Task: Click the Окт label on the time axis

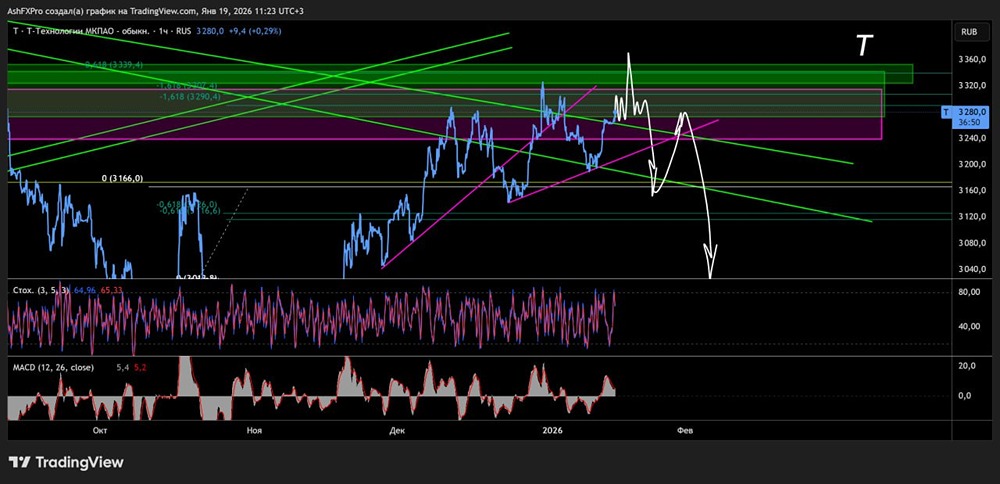Action: (99, 431)
